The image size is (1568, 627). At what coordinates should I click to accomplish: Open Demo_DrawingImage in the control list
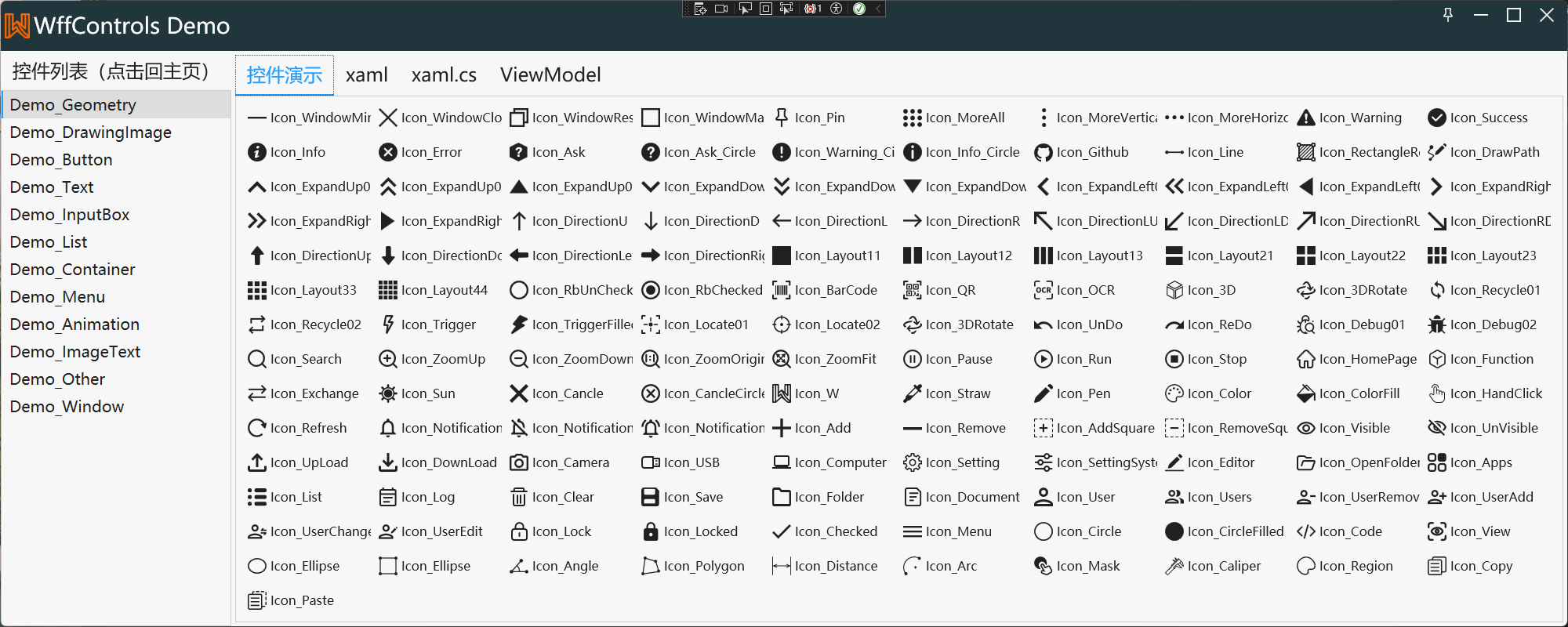116,132
